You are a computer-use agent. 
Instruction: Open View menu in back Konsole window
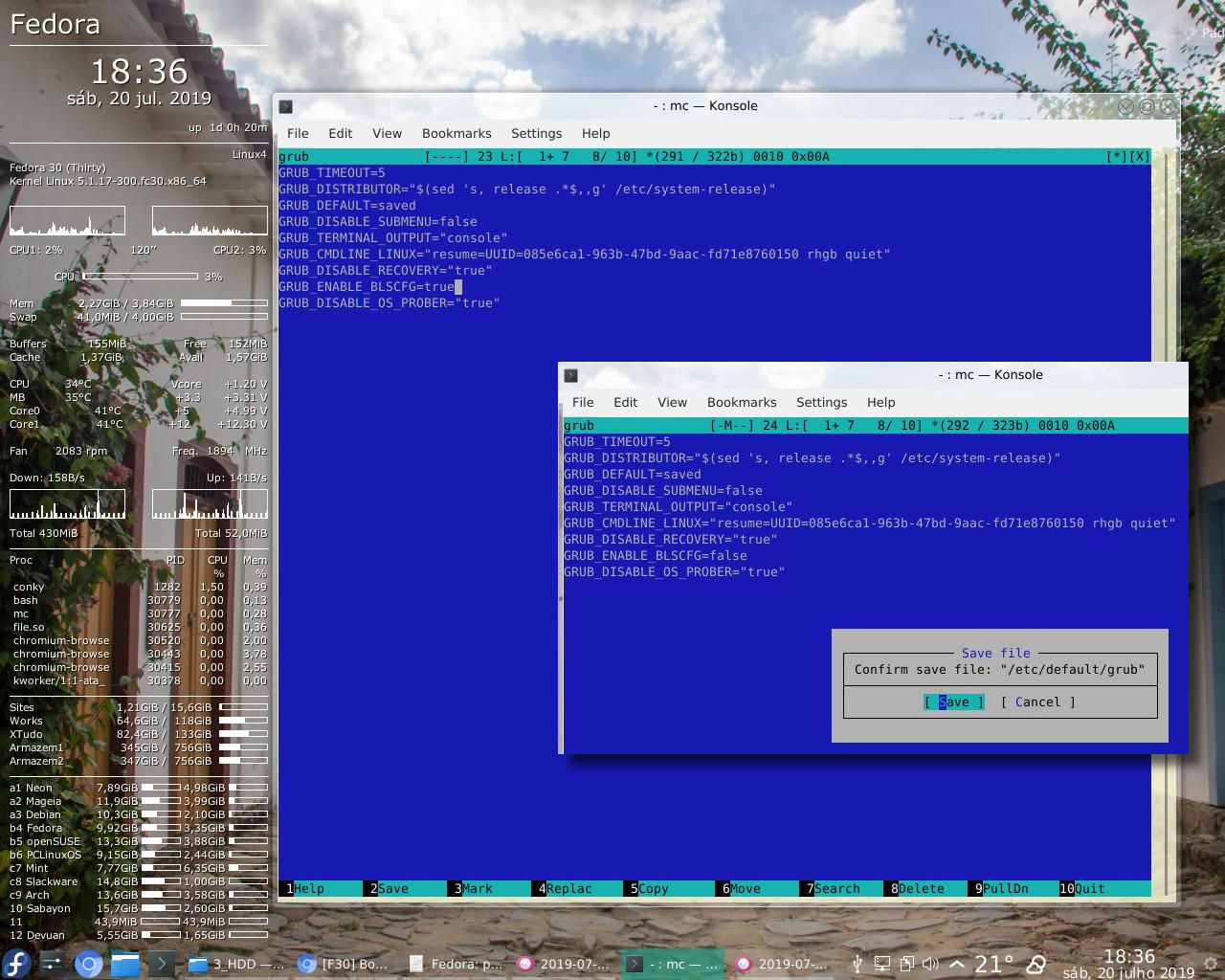click(x=387, y=133)
